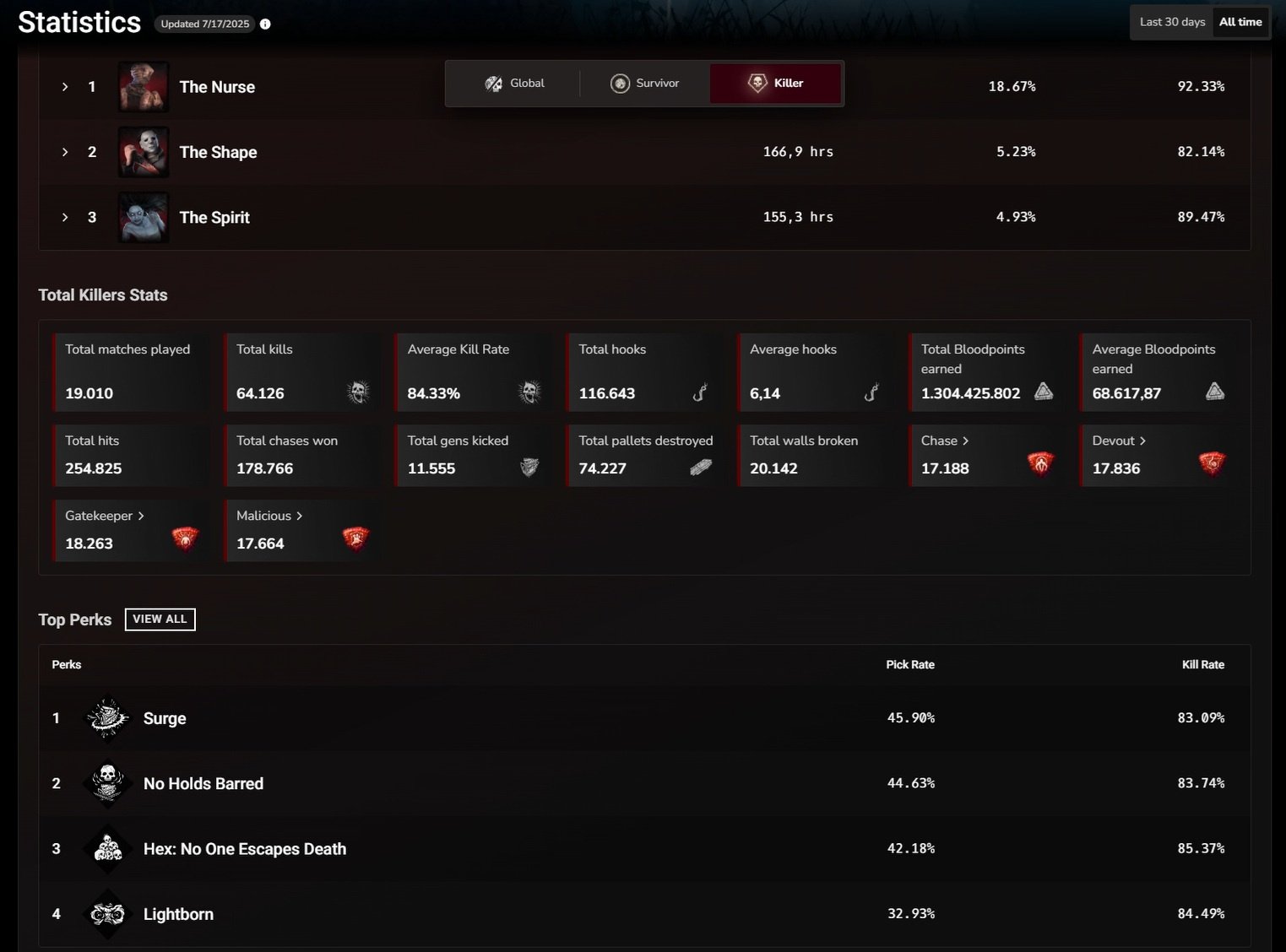Open the Gatekeeper emblem details link
The image size is (1286, 952).
tap(105, 516)
